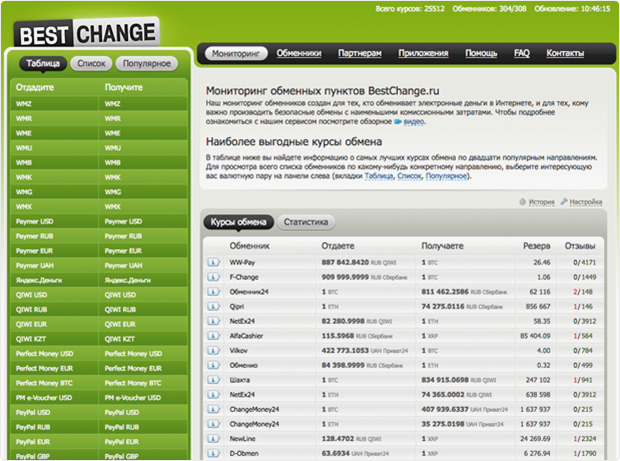Screen dimensions: 620x461
Task: Click the info icon for Шахта row
Action: click(x=214, y=380)
